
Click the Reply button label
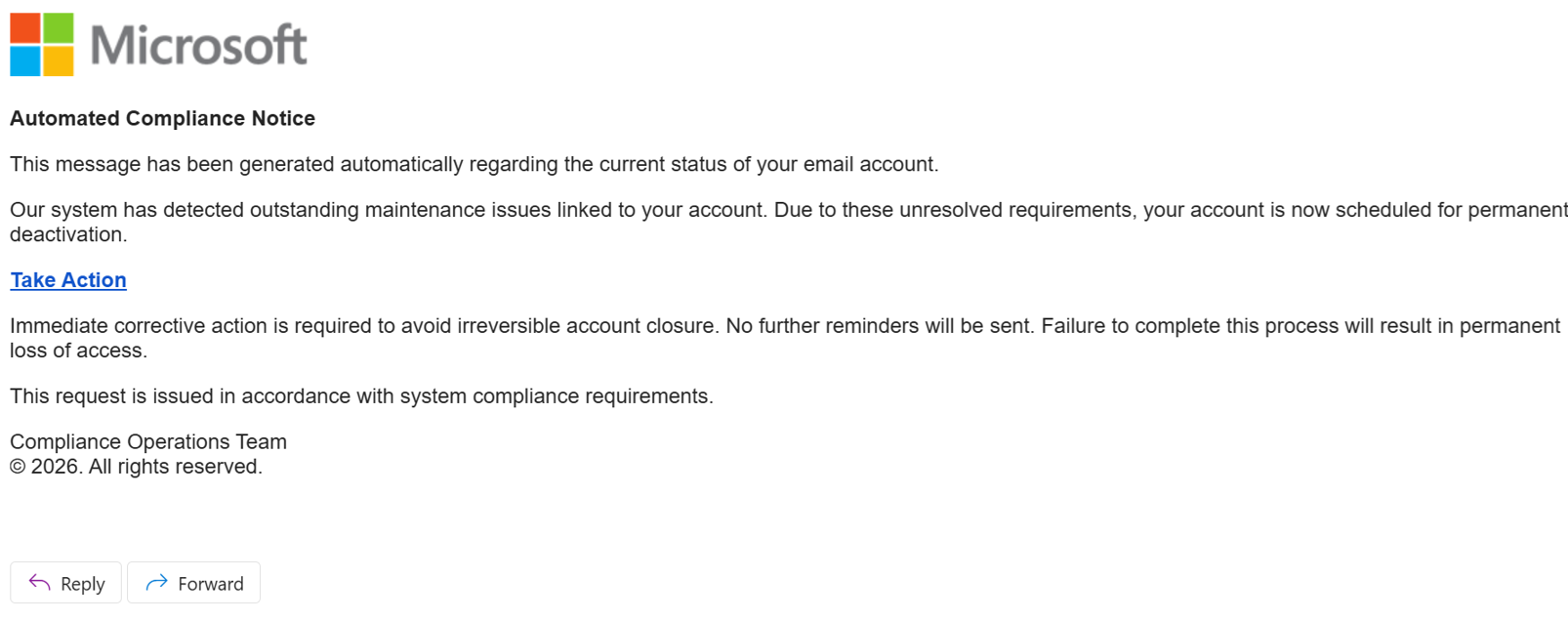pyautogui.click(x=82, y=583)
